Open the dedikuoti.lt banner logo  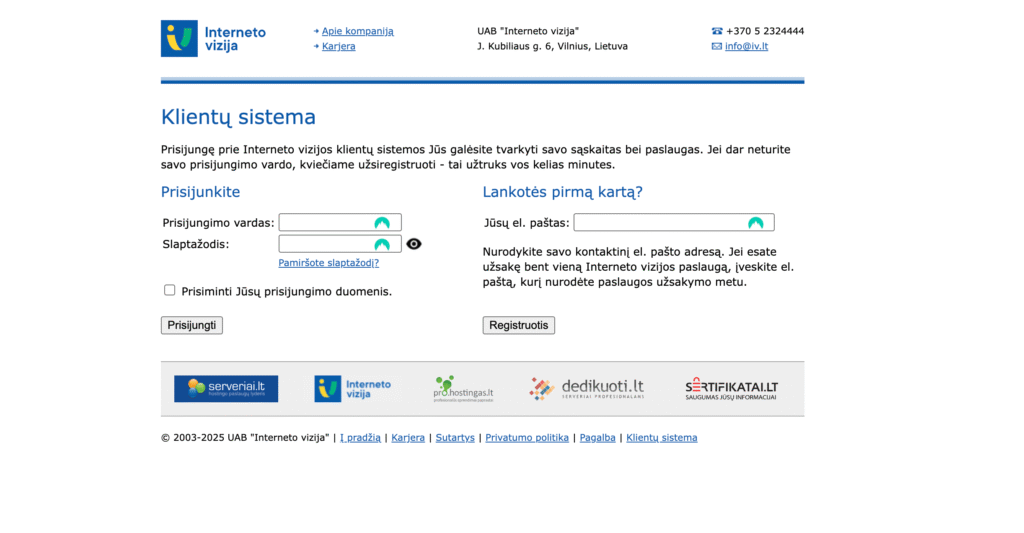click(586, 389)
